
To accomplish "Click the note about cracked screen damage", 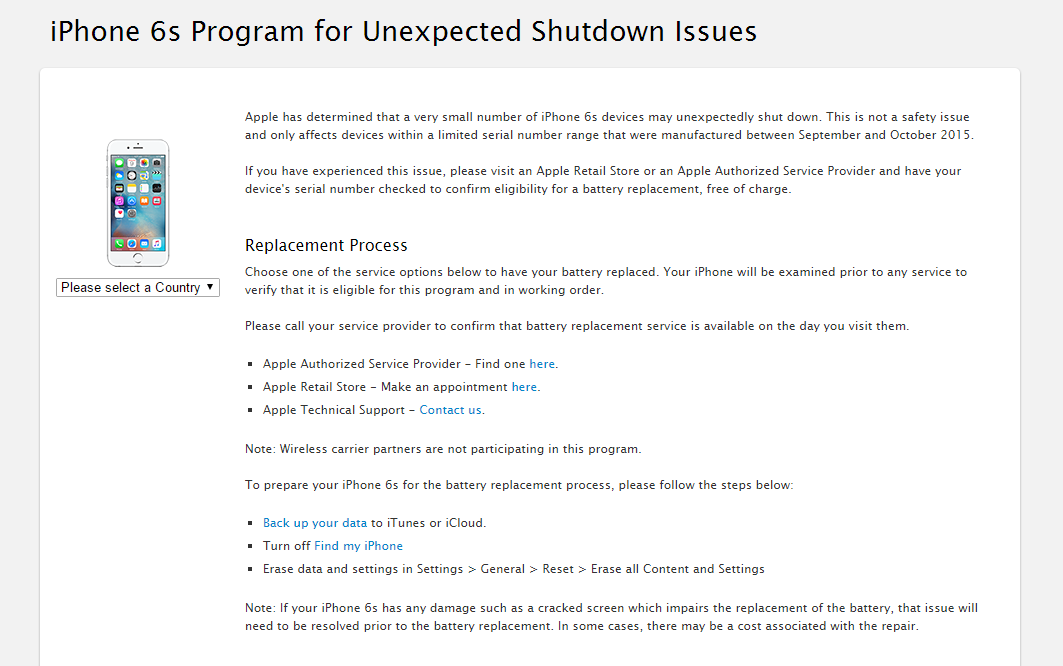I will point(611,617).
